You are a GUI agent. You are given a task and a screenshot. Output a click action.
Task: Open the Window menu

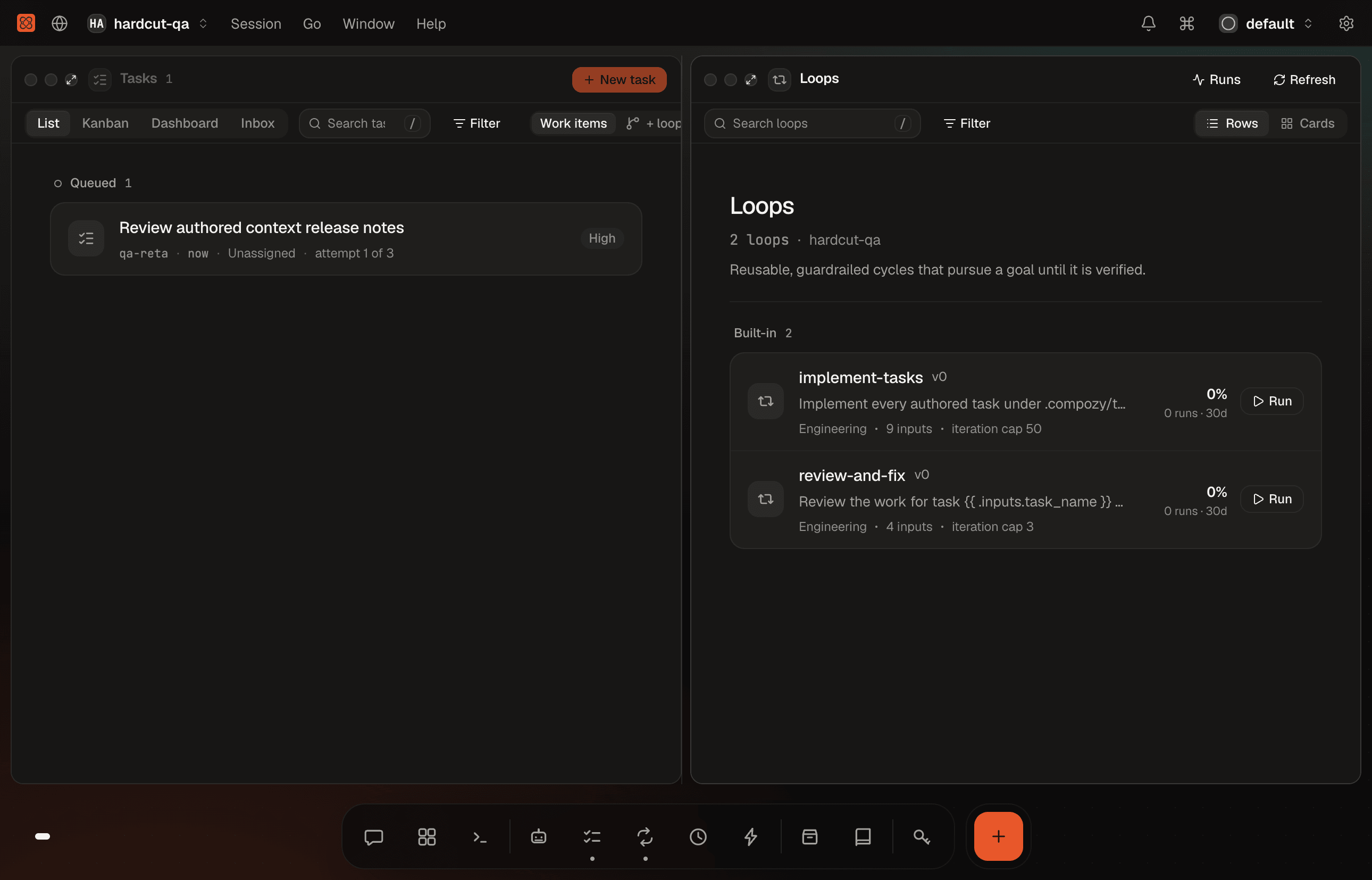pyautogui.click(x=369, y=23)
